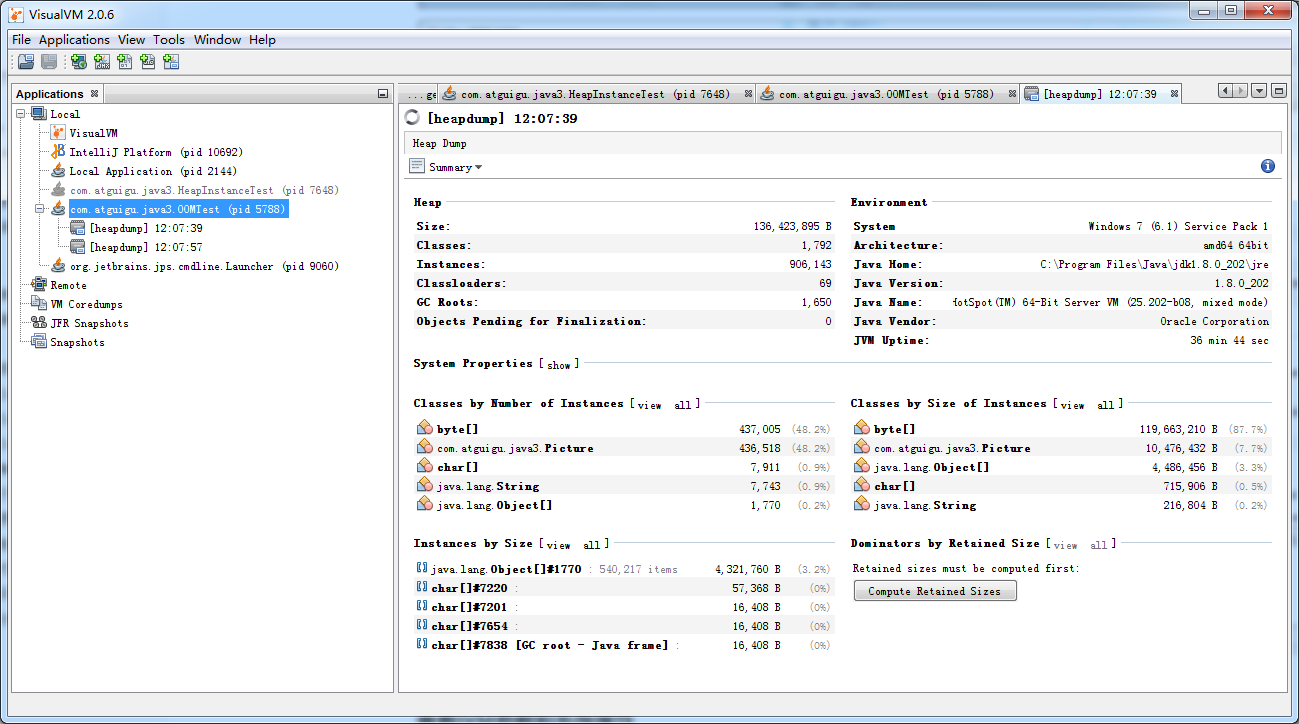Click the Remote node icon

[x=39, y=285]
